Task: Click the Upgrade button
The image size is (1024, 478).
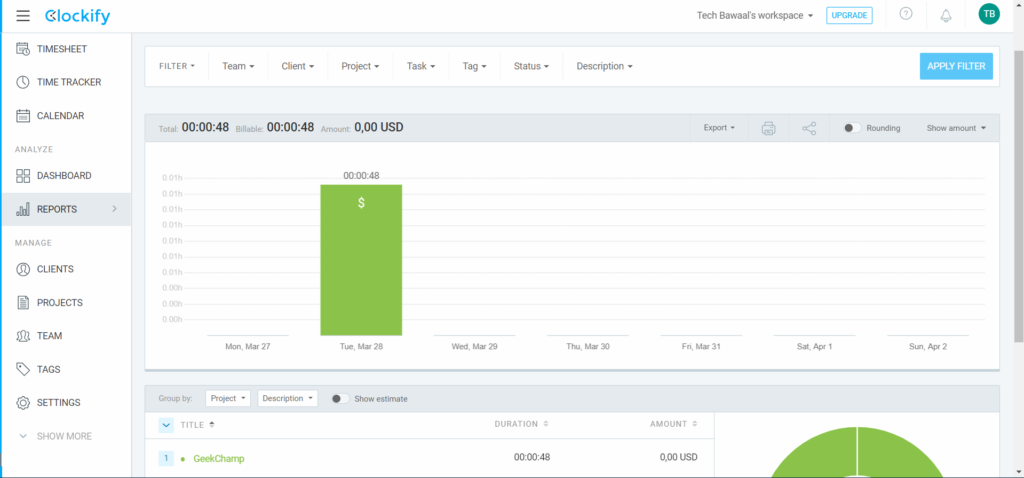Action: (x=849, y=15)
